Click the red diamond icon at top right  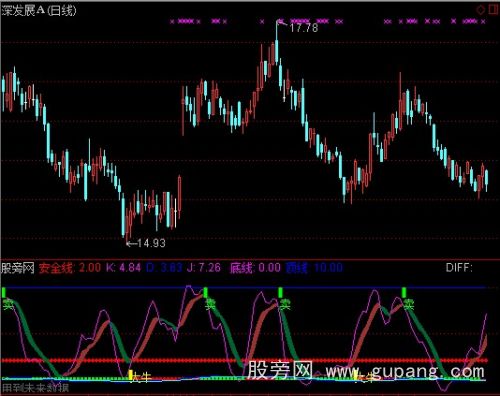pyautogui.click(x=480, y=10)
